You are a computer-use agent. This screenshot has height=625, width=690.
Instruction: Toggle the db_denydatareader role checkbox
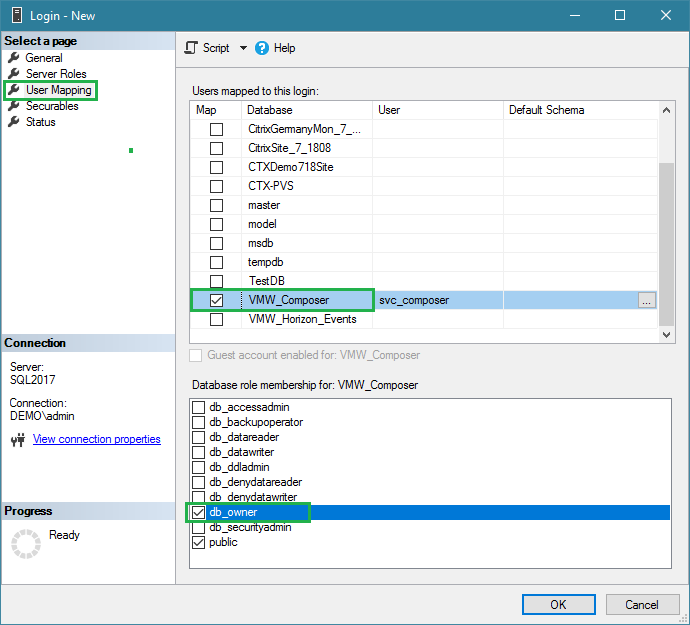click(x=198, y=482)
